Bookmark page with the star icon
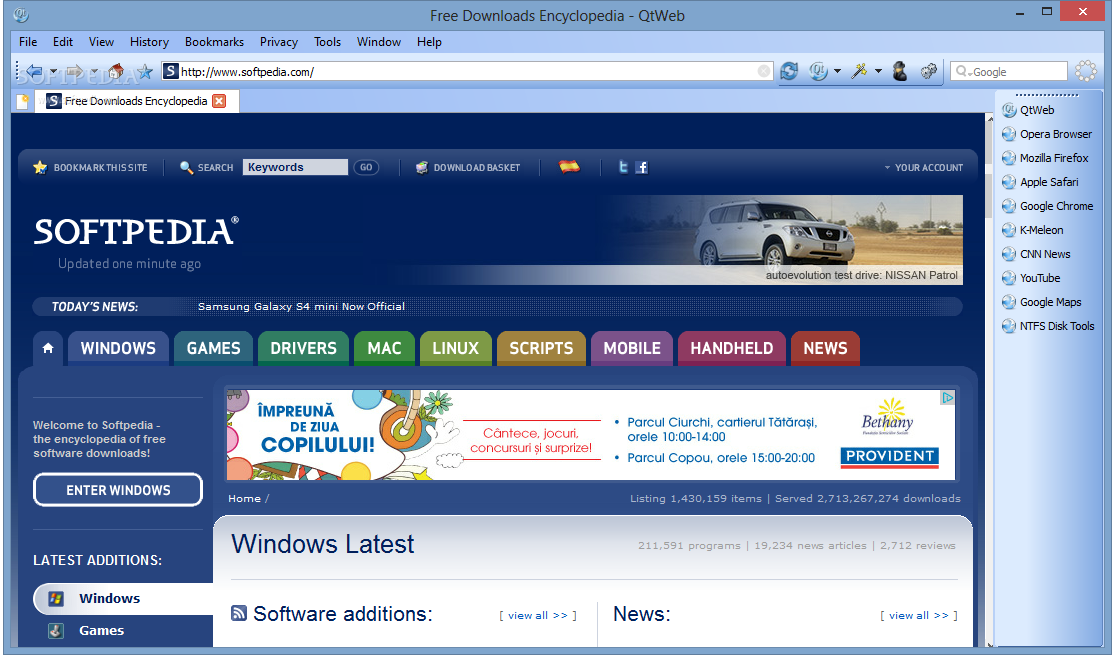 click(145, 71)
